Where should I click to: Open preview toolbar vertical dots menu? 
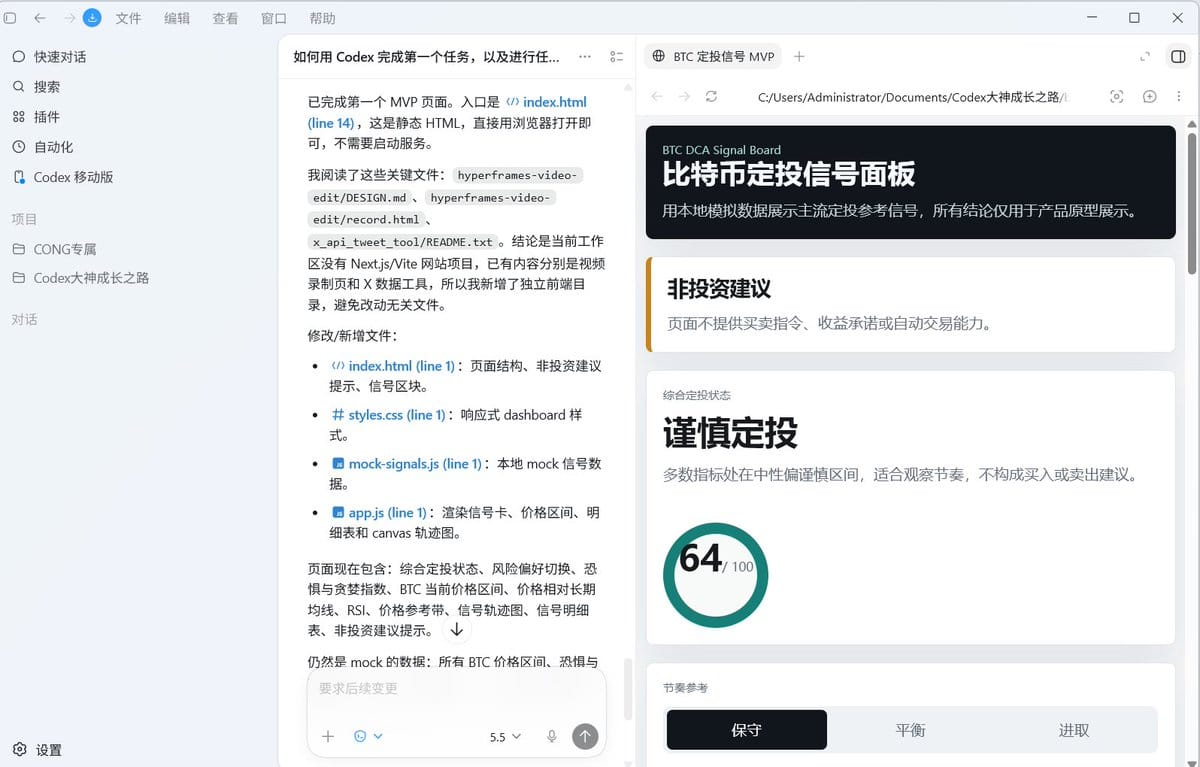click(x=1180, y=97)
